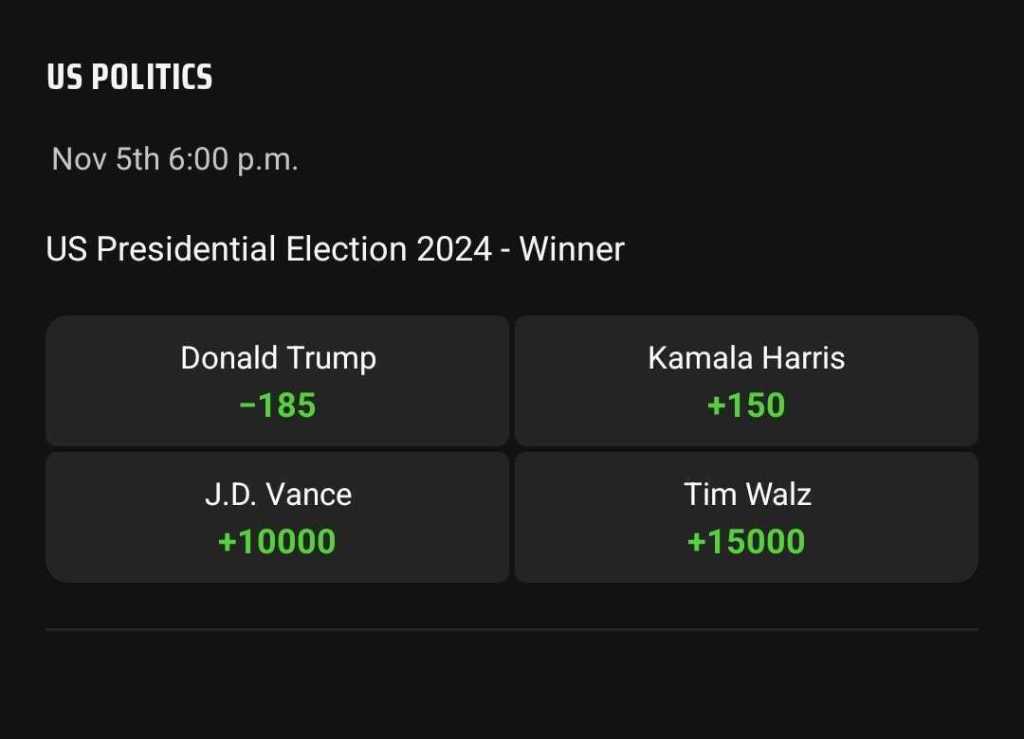
Task: Click the Tim Walz name label
Action: (747, 495)
